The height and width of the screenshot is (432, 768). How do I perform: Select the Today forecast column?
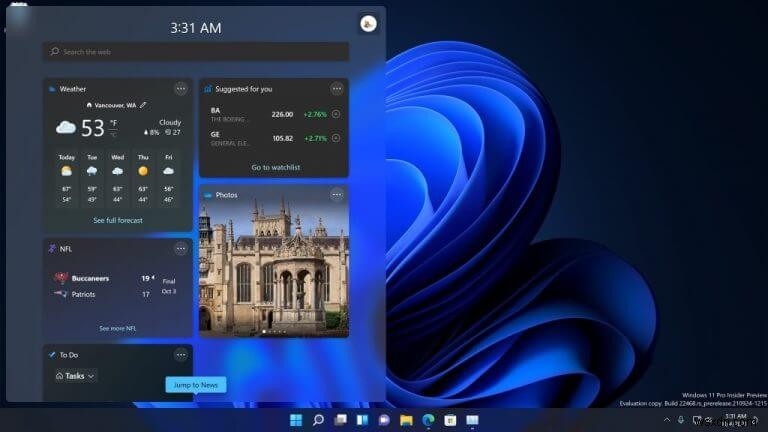(x=67, y=178)
